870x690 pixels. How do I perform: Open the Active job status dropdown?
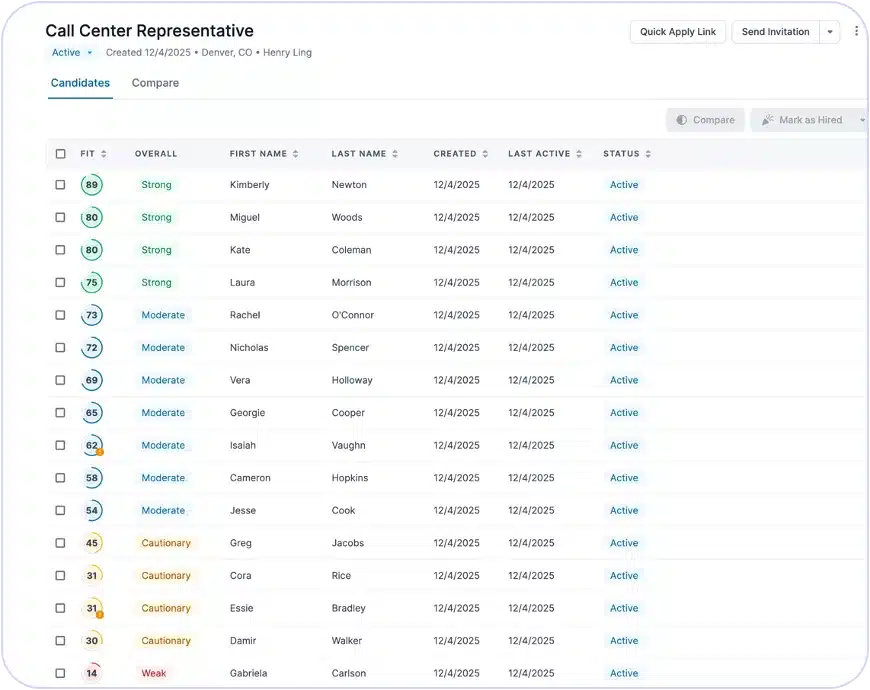[72, 53]
